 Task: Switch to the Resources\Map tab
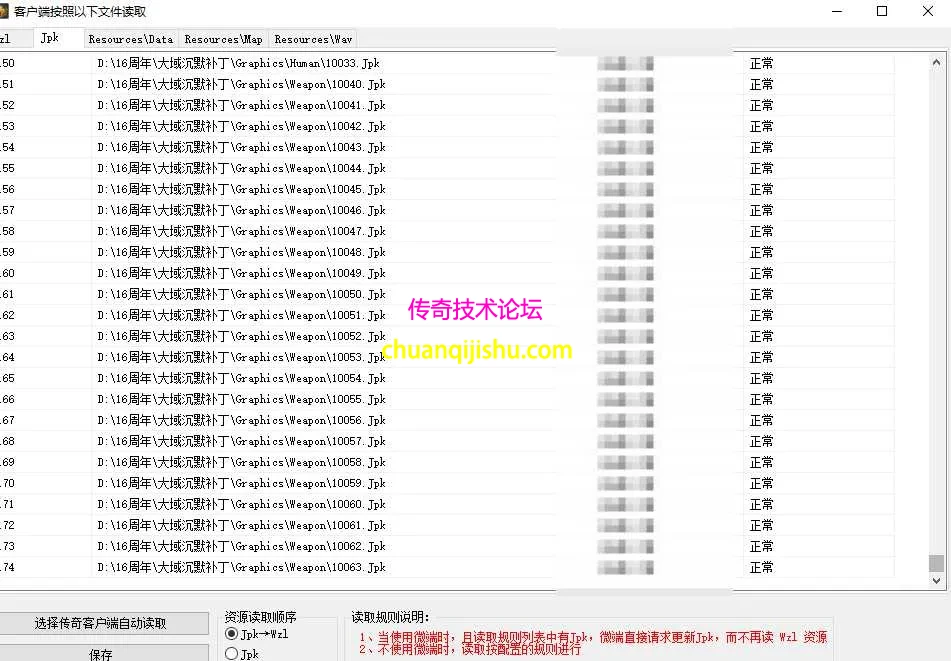[223, 39]
